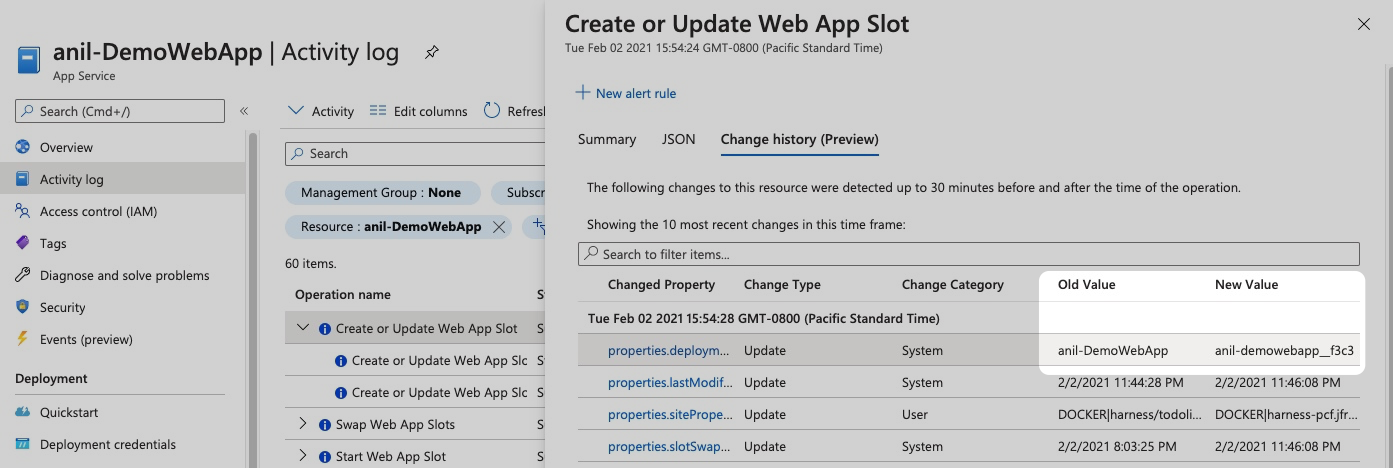The height and width of the screenshot is (468, 1393).
Task: Click the app service icon beside title
Action: (x=28, y=59)
